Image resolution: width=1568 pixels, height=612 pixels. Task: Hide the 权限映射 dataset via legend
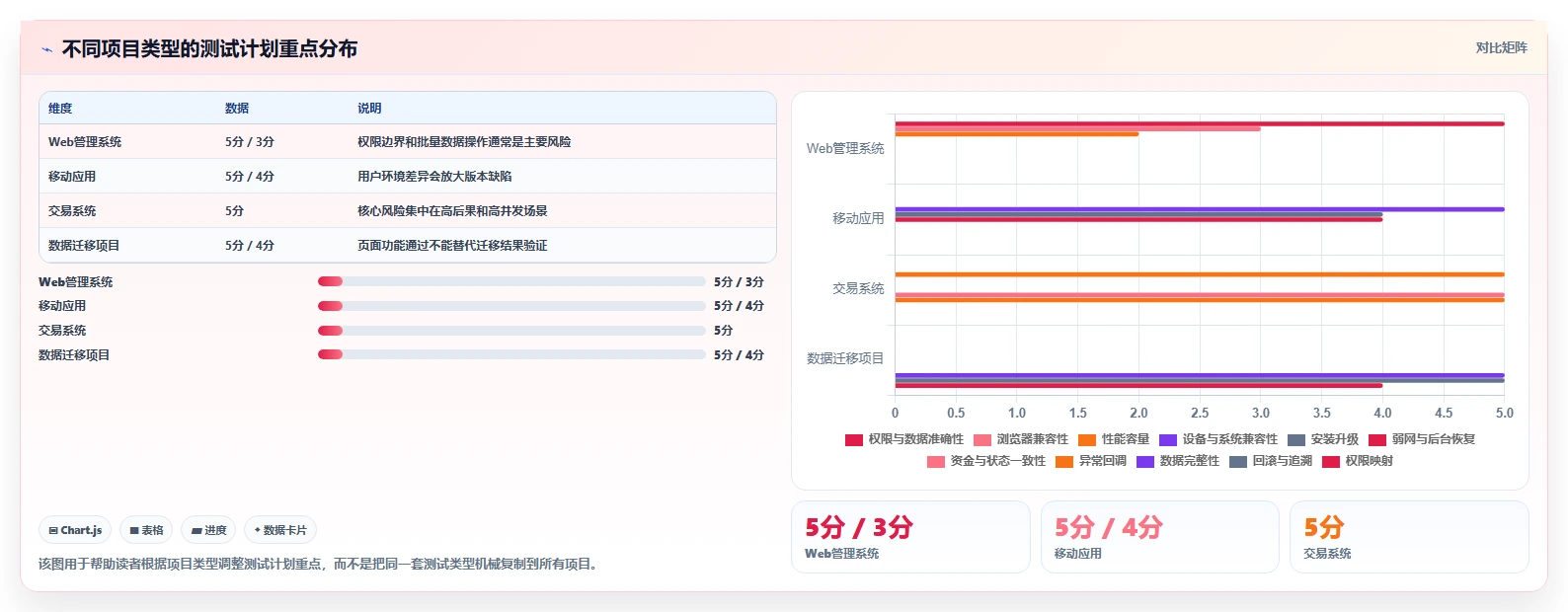click(x=1358, y=461)
